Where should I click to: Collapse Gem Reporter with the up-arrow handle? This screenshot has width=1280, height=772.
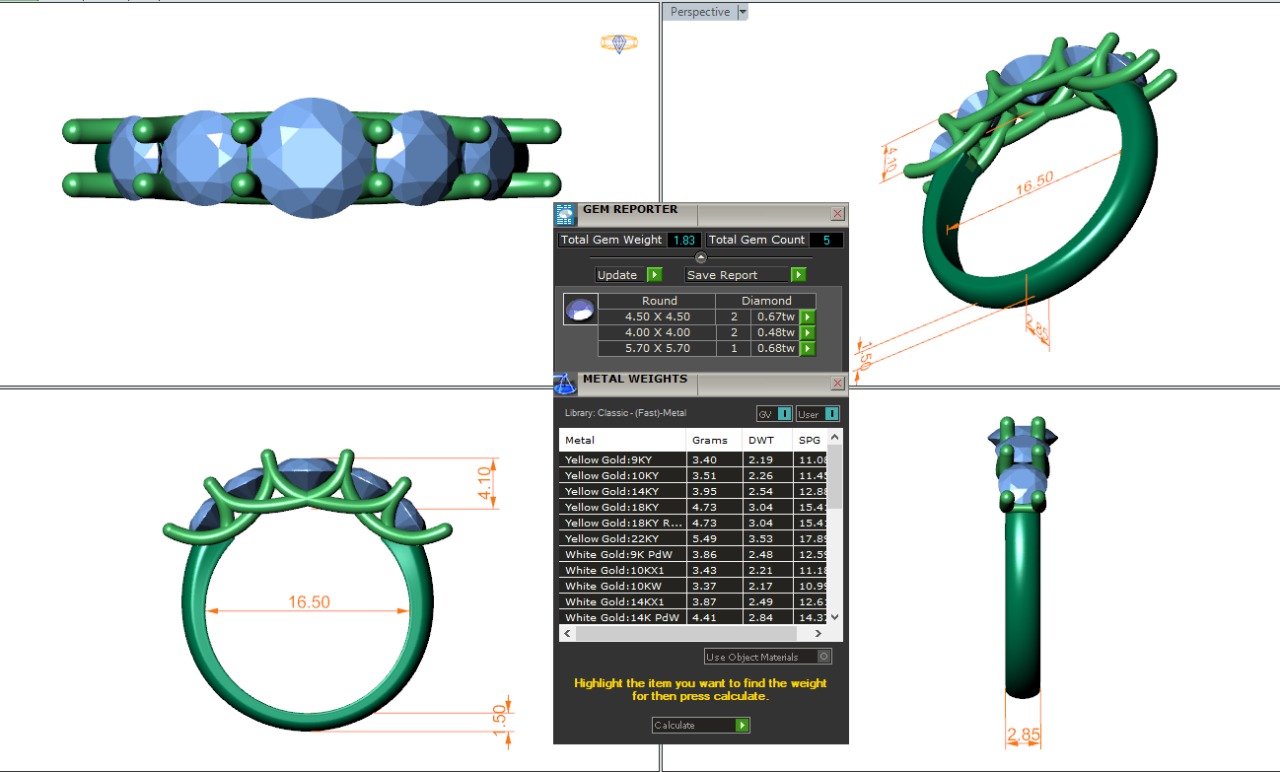(x=701, y=258)
